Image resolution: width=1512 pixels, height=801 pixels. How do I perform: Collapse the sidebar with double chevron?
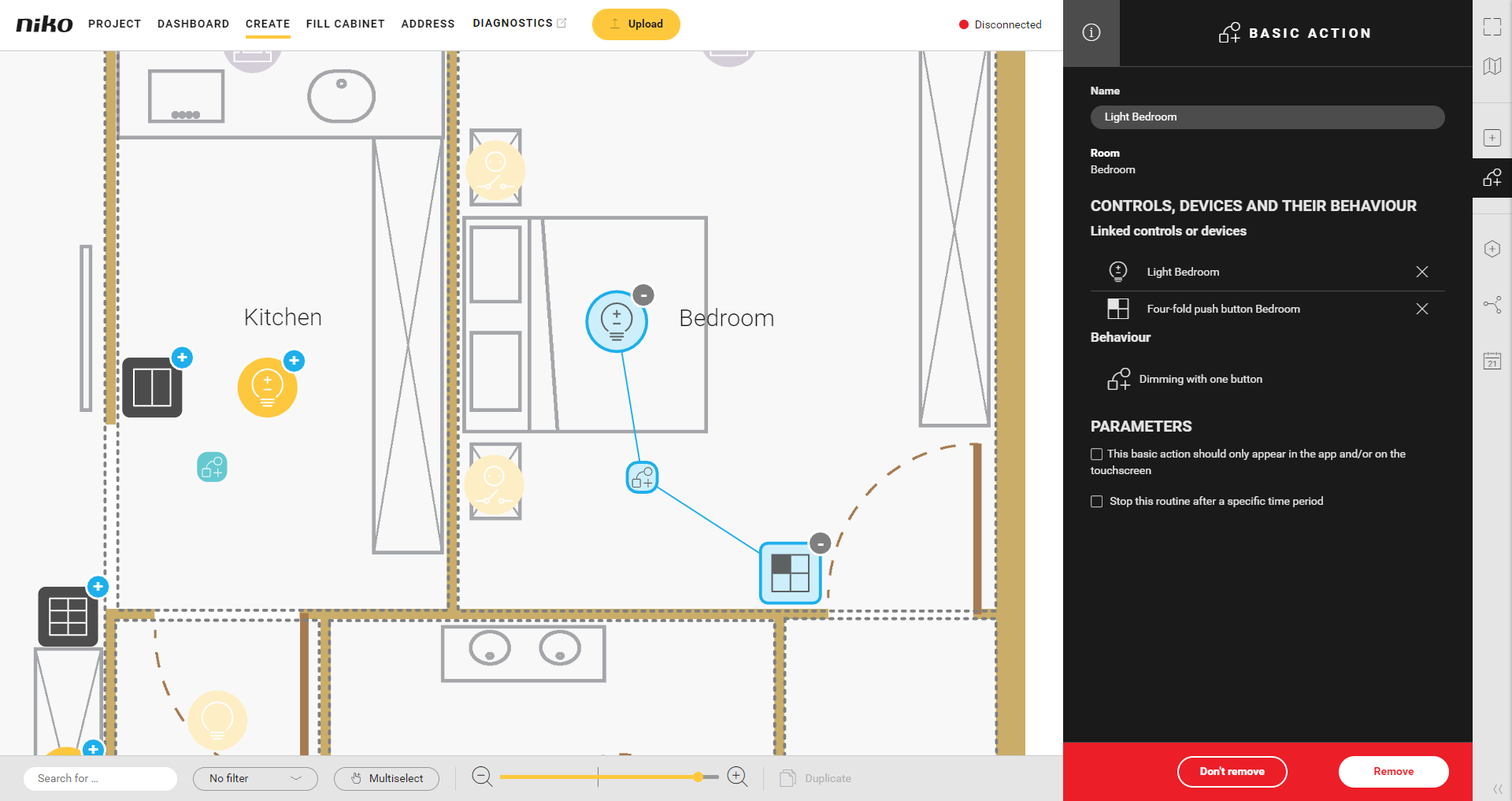[1497, 788]
